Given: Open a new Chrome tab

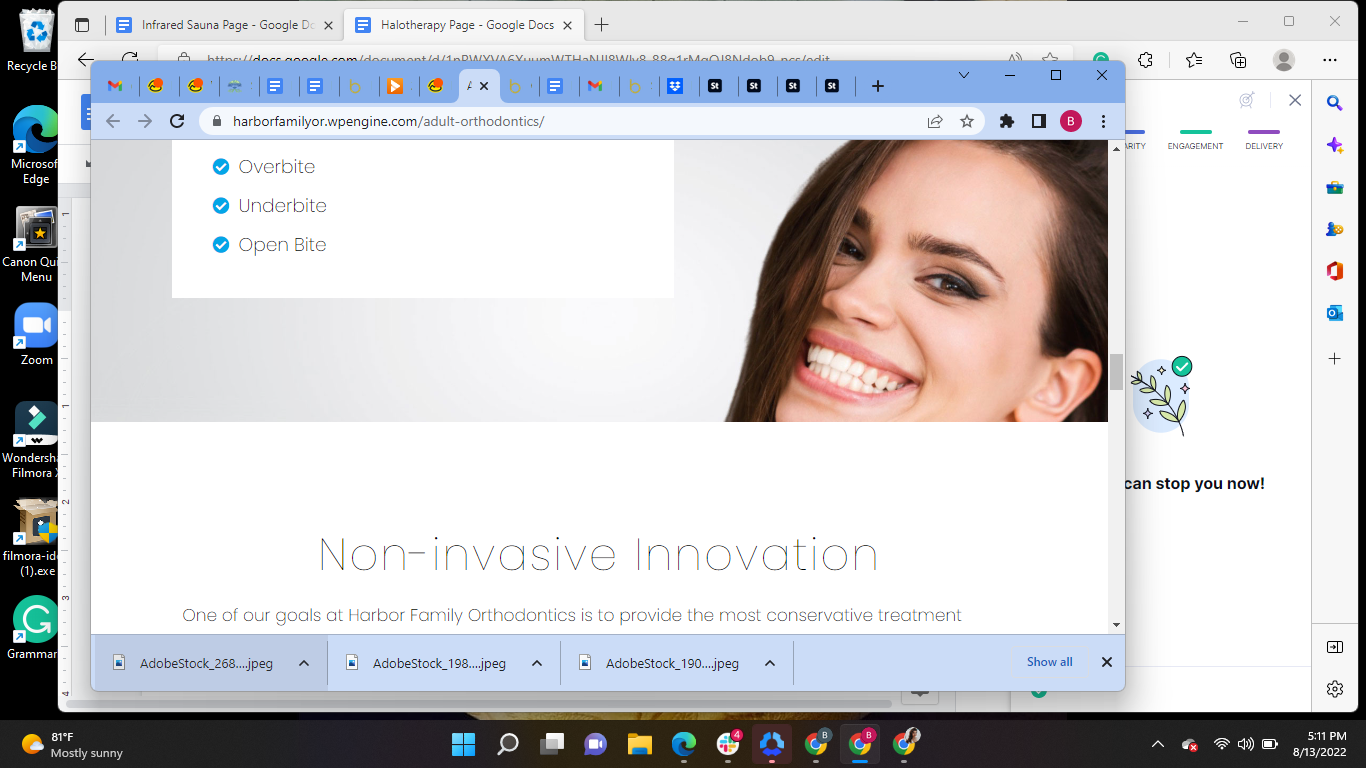Looking at the screenshot, I should [x=877, y=86].
